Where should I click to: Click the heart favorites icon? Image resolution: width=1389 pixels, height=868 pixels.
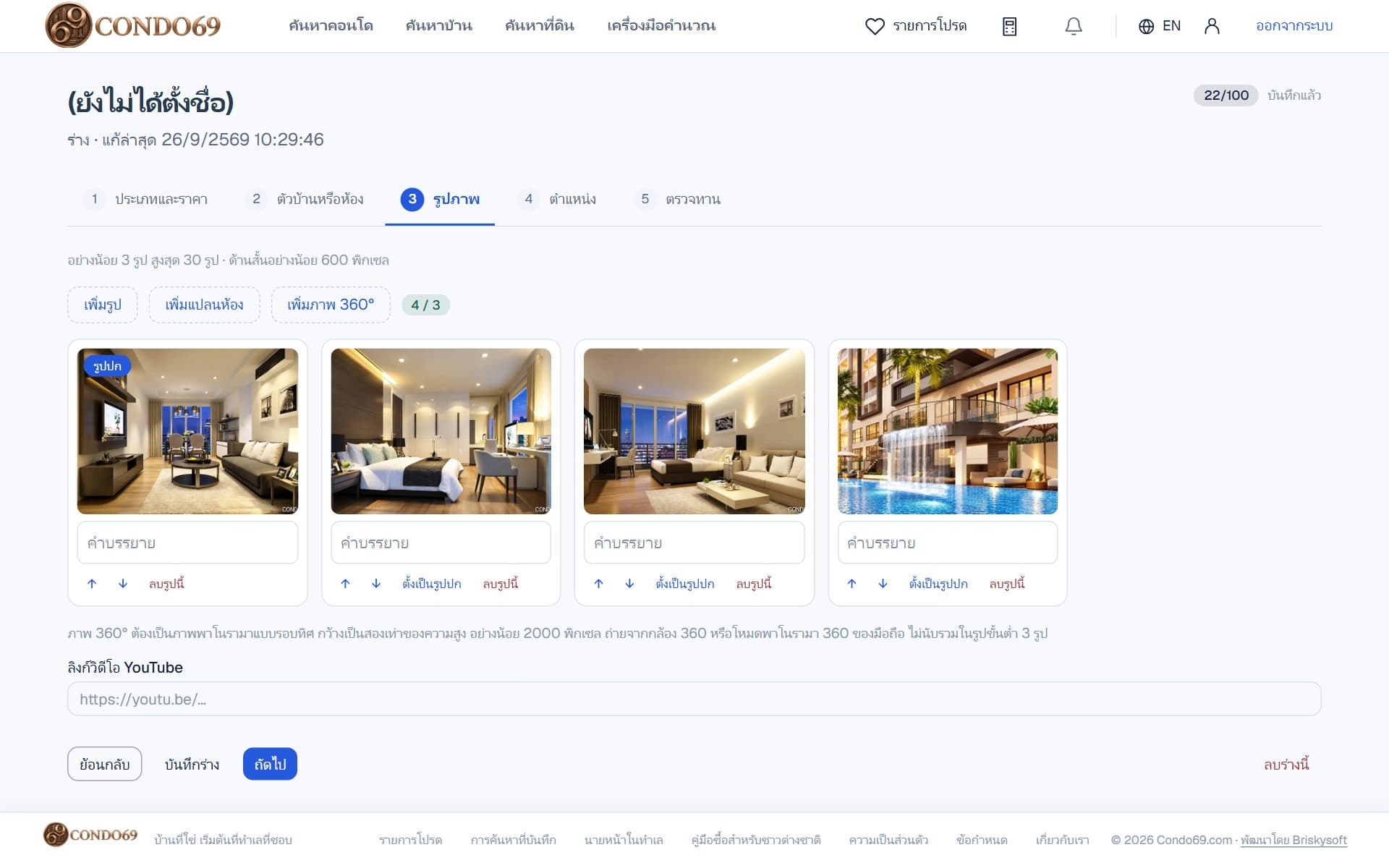[x=875, y=26]
